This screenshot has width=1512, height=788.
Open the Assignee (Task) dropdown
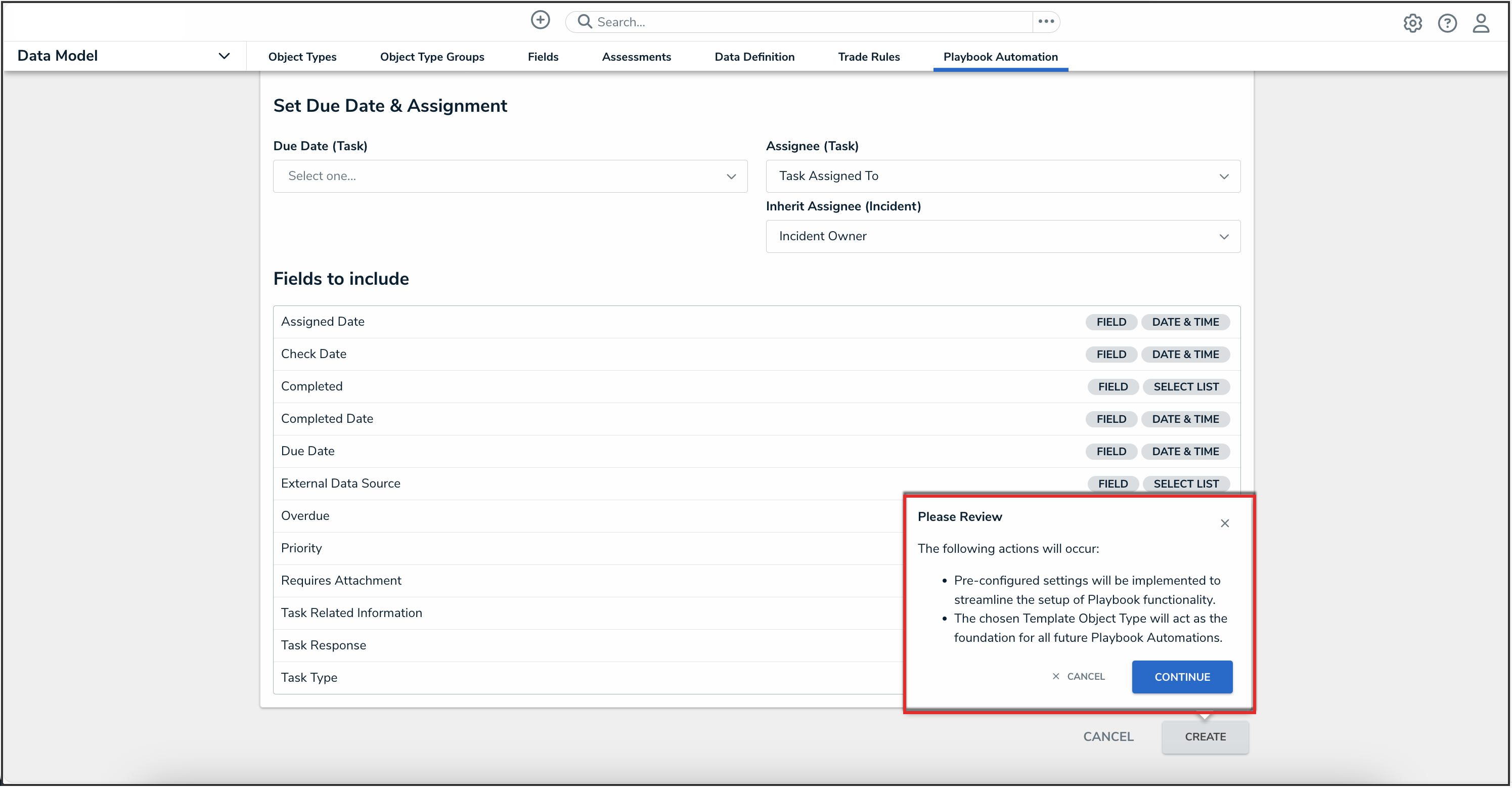click(1002, 176)
